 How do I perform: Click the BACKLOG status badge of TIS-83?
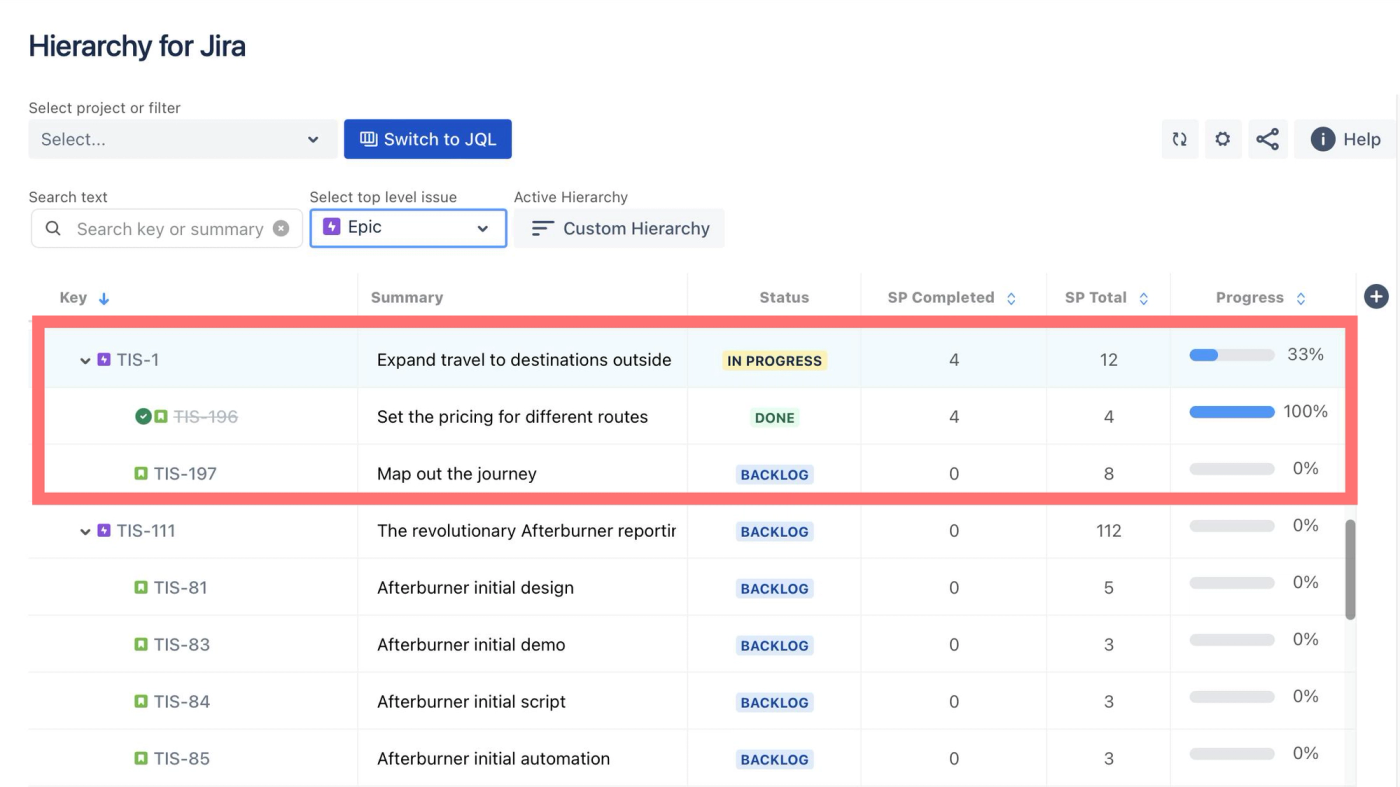(774, 646)
